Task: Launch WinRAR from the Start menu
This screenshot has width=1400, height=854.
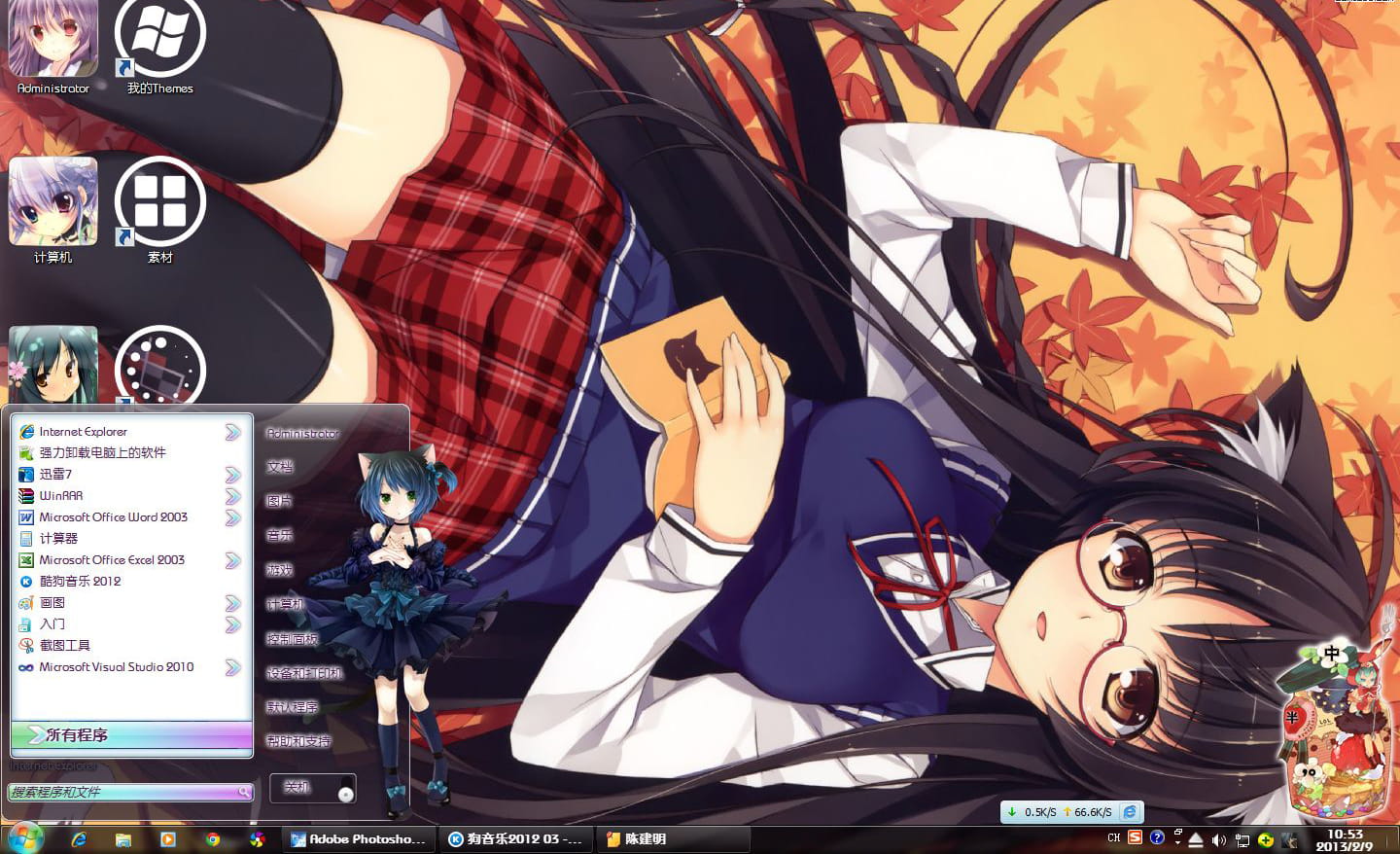Action: click(x=60, y=496)
